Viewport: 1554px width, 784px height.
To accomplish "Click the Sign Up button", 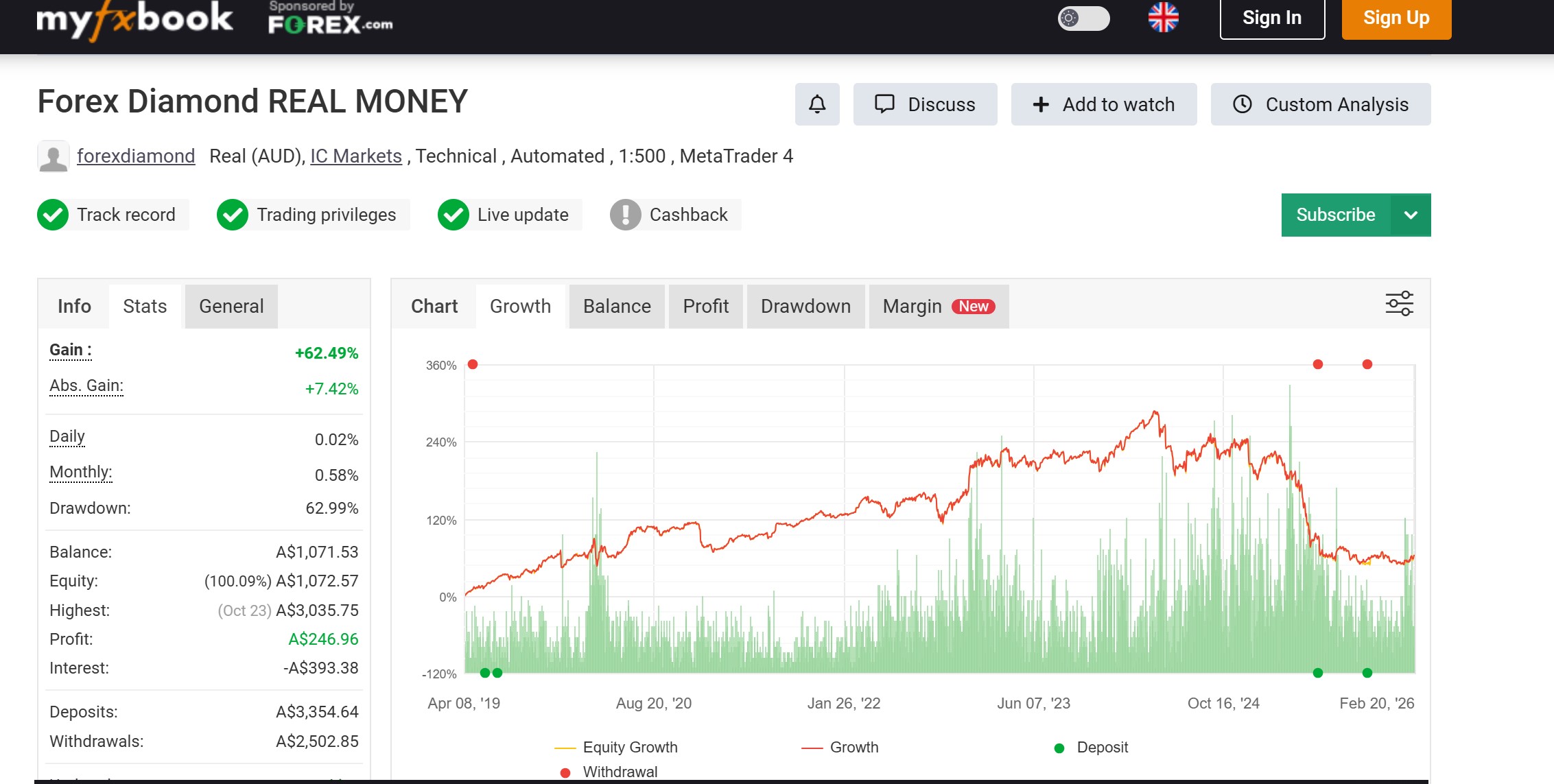I will [1396, 18].
